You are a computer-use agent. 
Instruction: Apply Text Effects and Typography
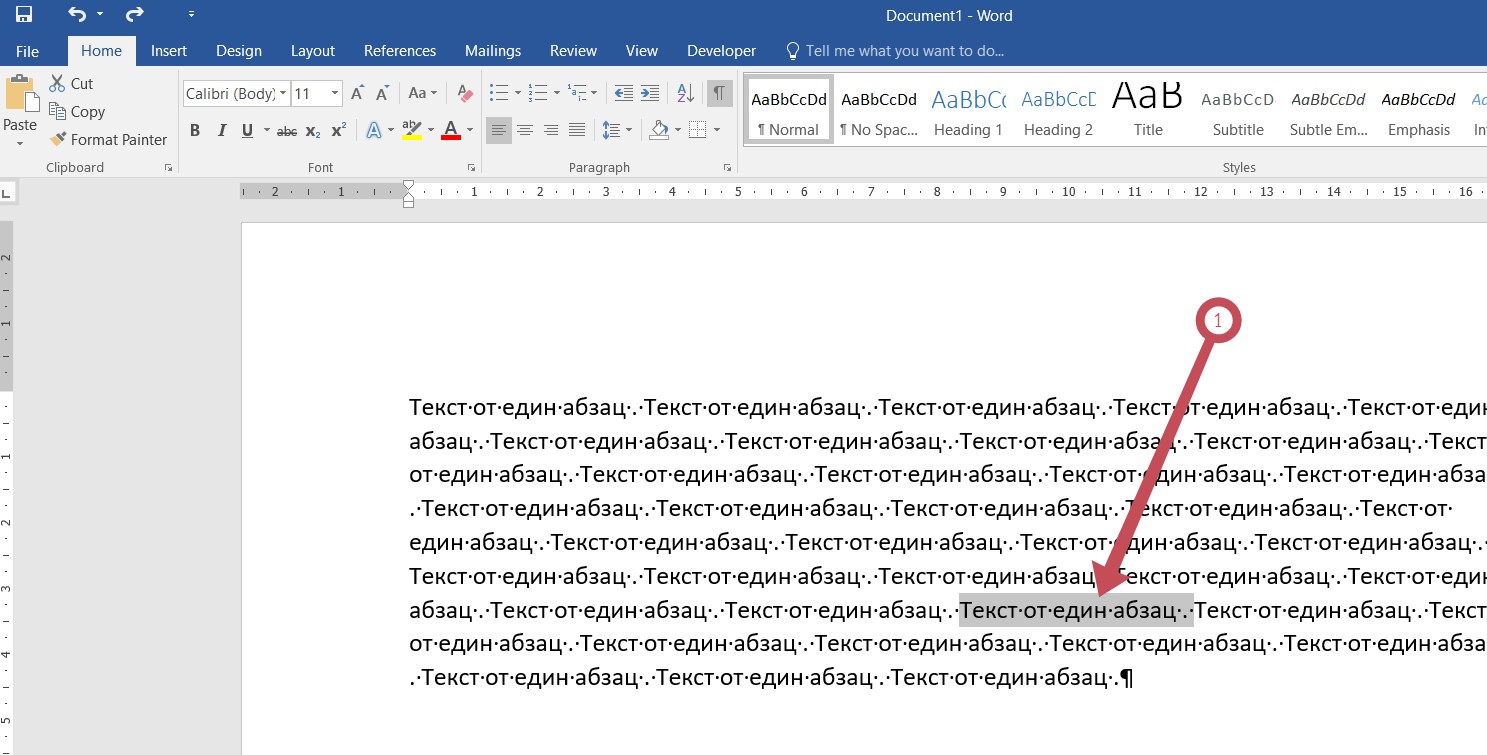point(375,130)
